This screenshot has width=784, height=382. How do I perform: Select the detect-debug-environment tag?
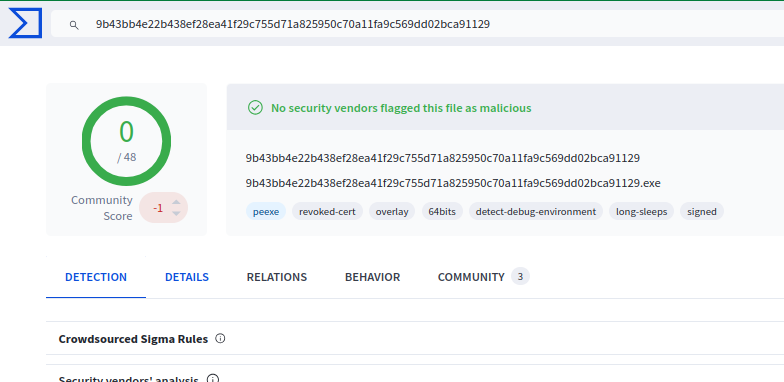pyautogui.click(x=536, y=212)
